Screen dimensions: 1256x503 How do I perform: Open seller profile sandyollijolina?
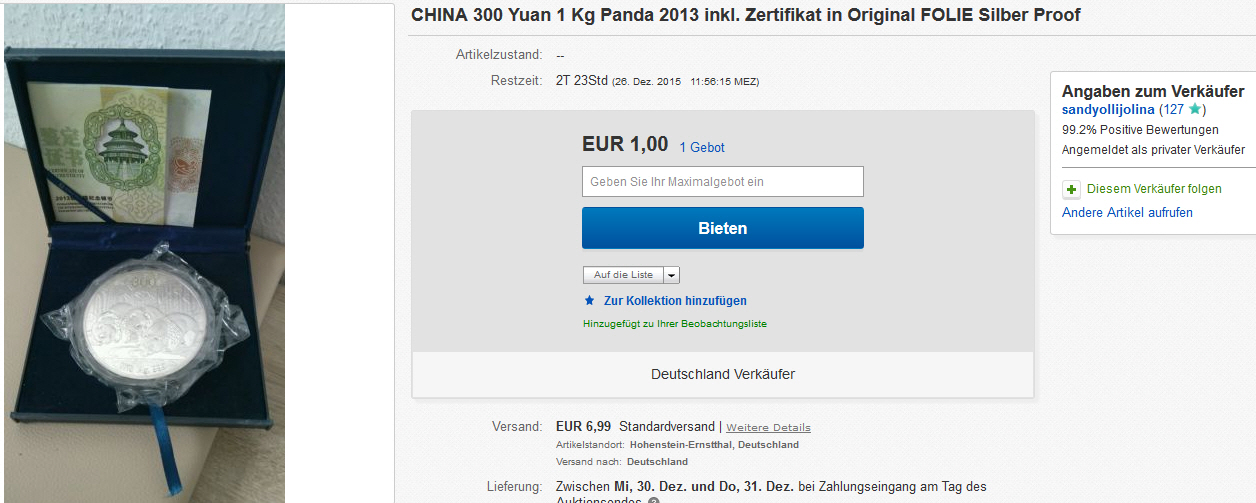(1108, 109)
